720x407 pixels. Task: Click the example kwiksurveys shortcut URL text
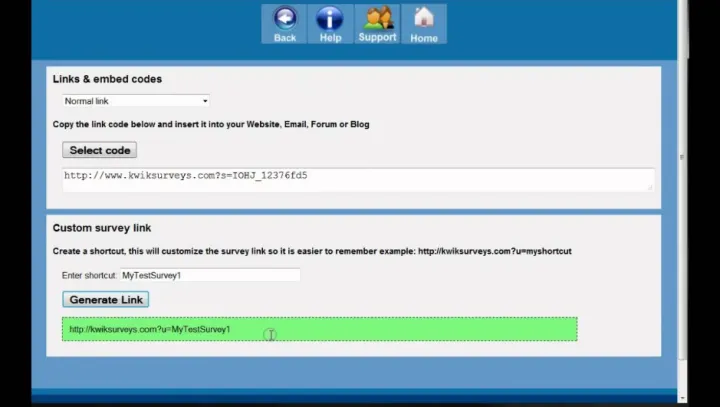(x=494, y=251)
